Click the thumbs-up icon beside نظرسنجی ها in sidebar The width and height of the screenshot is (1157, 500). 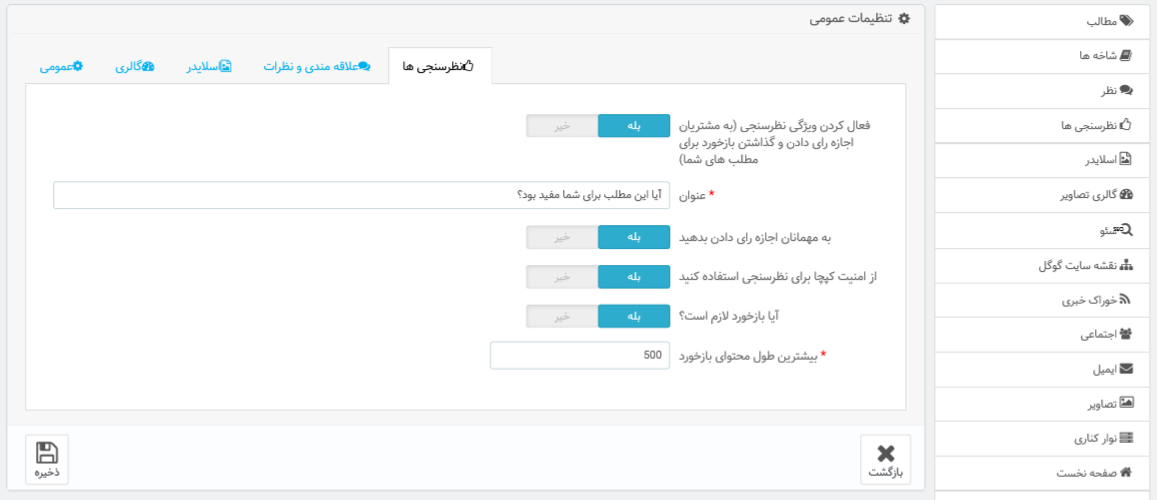coord(1125,125)
